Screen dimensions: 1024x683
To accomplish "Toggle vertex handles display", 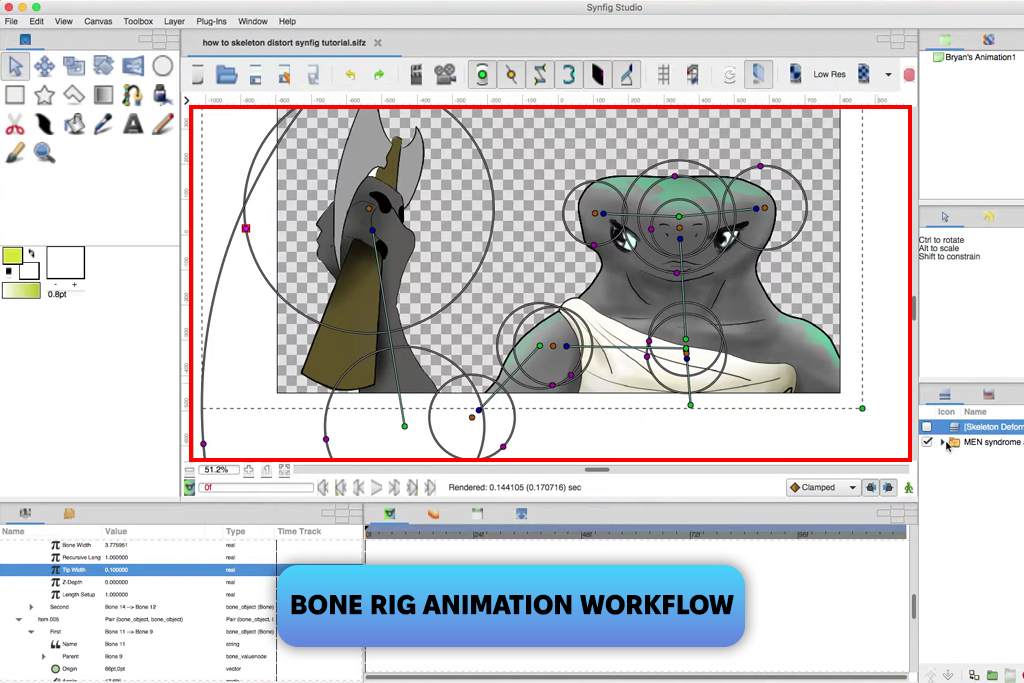I will (511, 74).
